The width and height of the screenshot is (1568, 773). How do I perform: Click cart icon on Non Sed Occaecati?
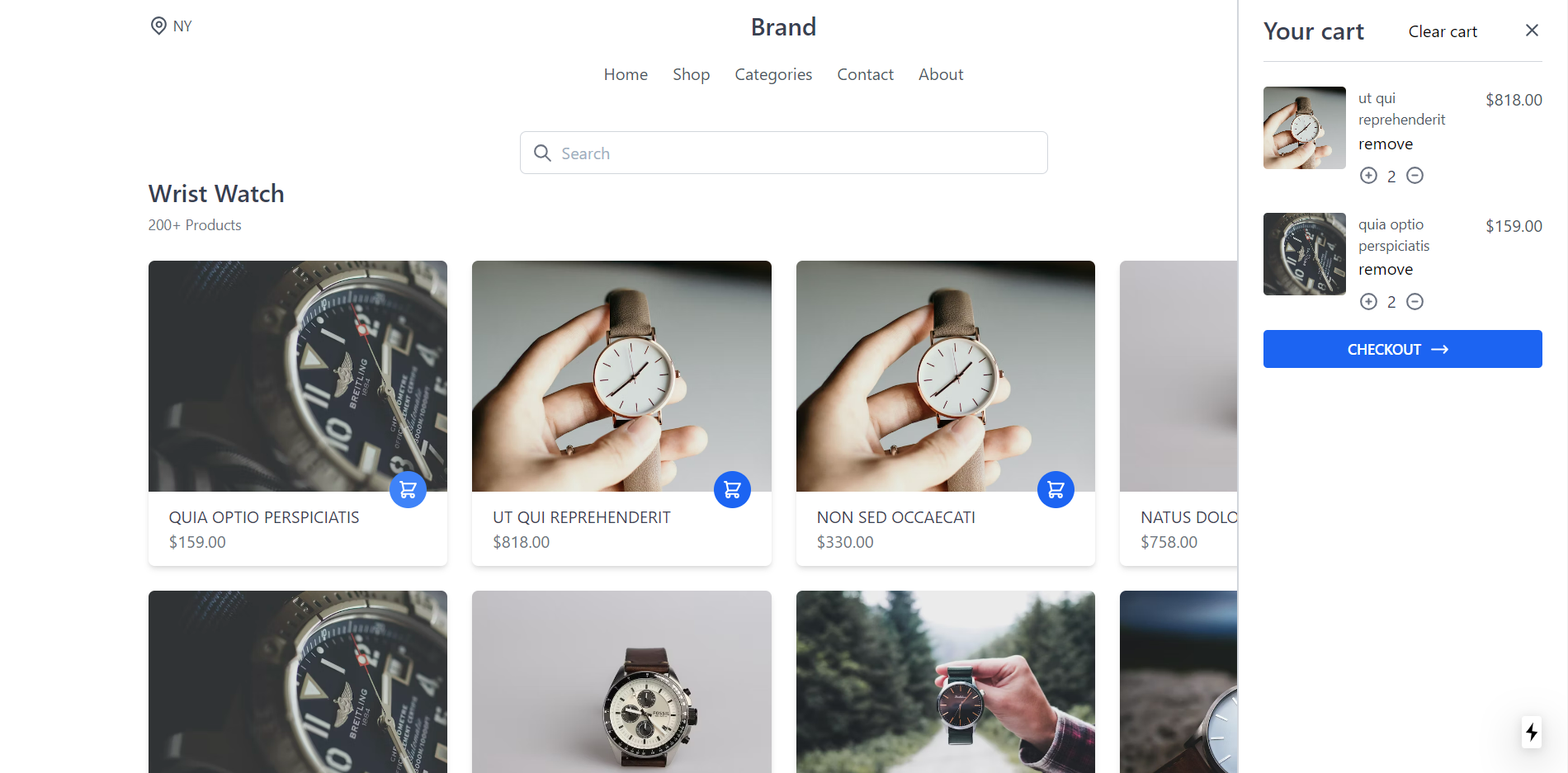(1056, 490)
